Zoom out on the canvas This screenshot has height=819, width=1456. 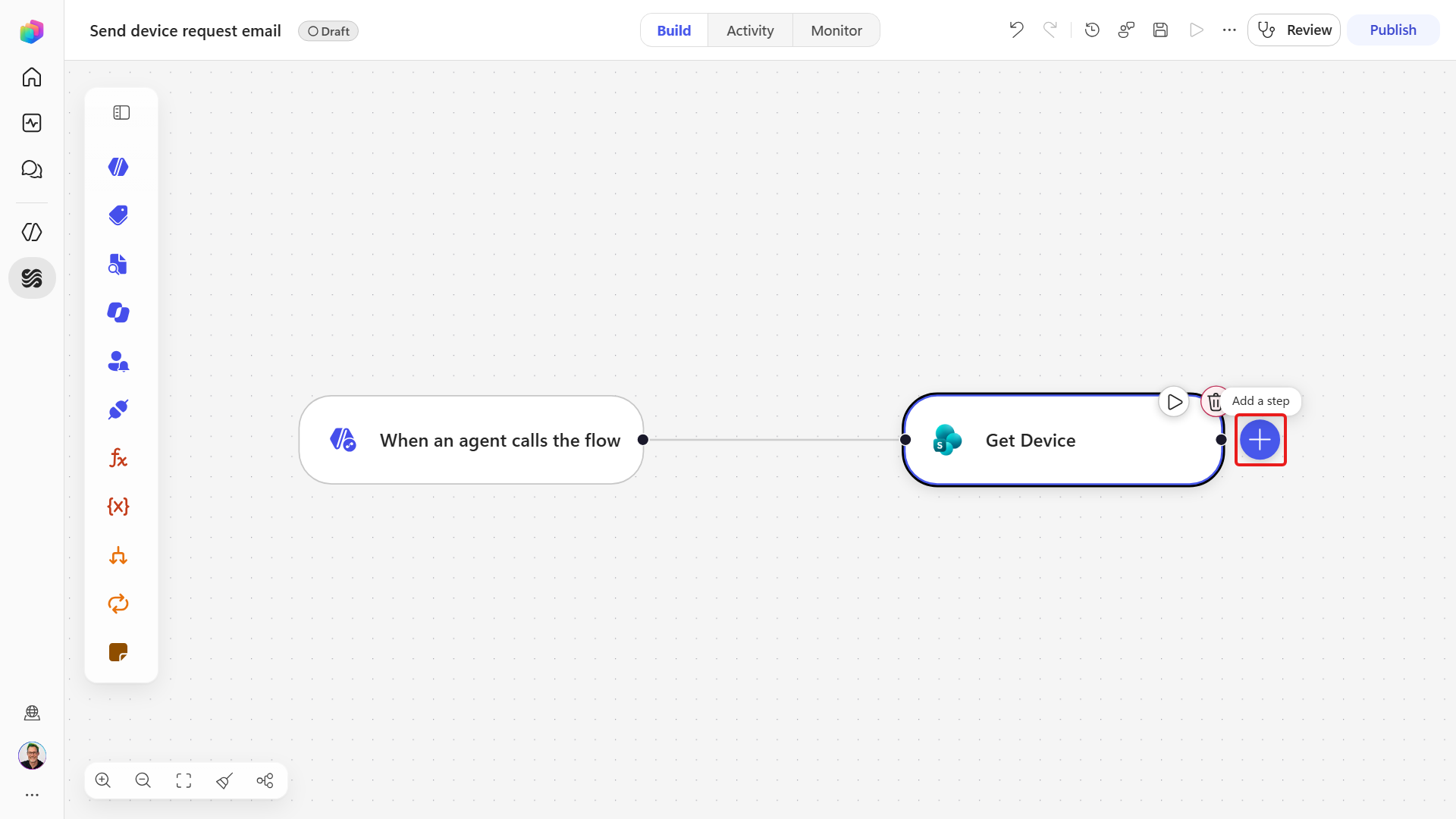pyautogui.click(x=143, y=780)
